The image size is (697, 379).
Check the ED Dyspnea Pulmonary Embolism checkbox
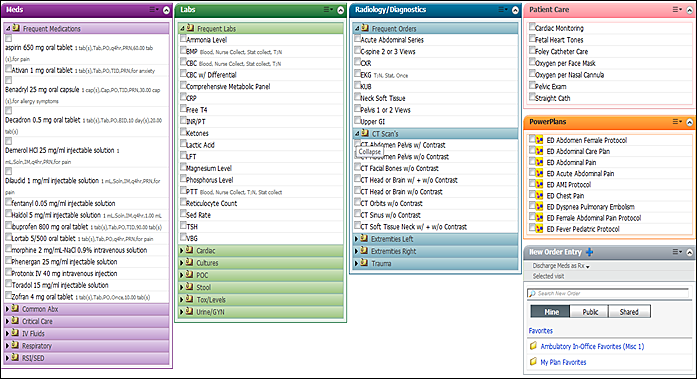pyautogui.click(x=532, y=206)
